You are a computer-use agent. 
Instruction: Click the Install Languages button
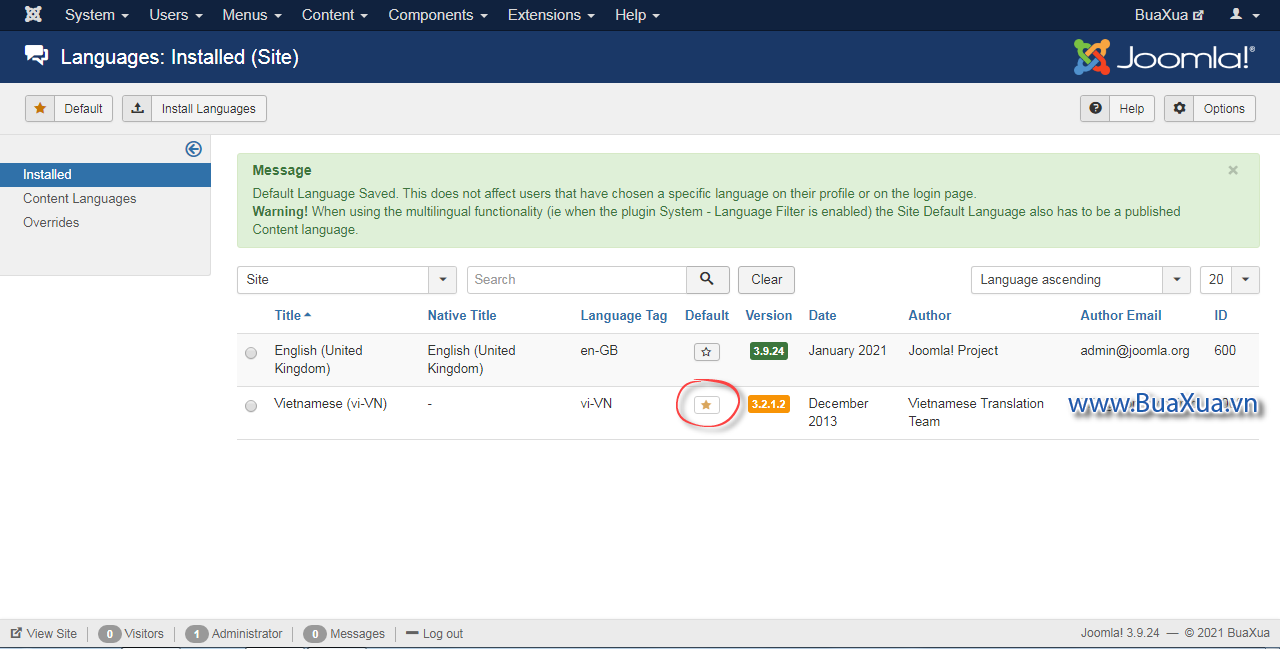pos(194,109)
